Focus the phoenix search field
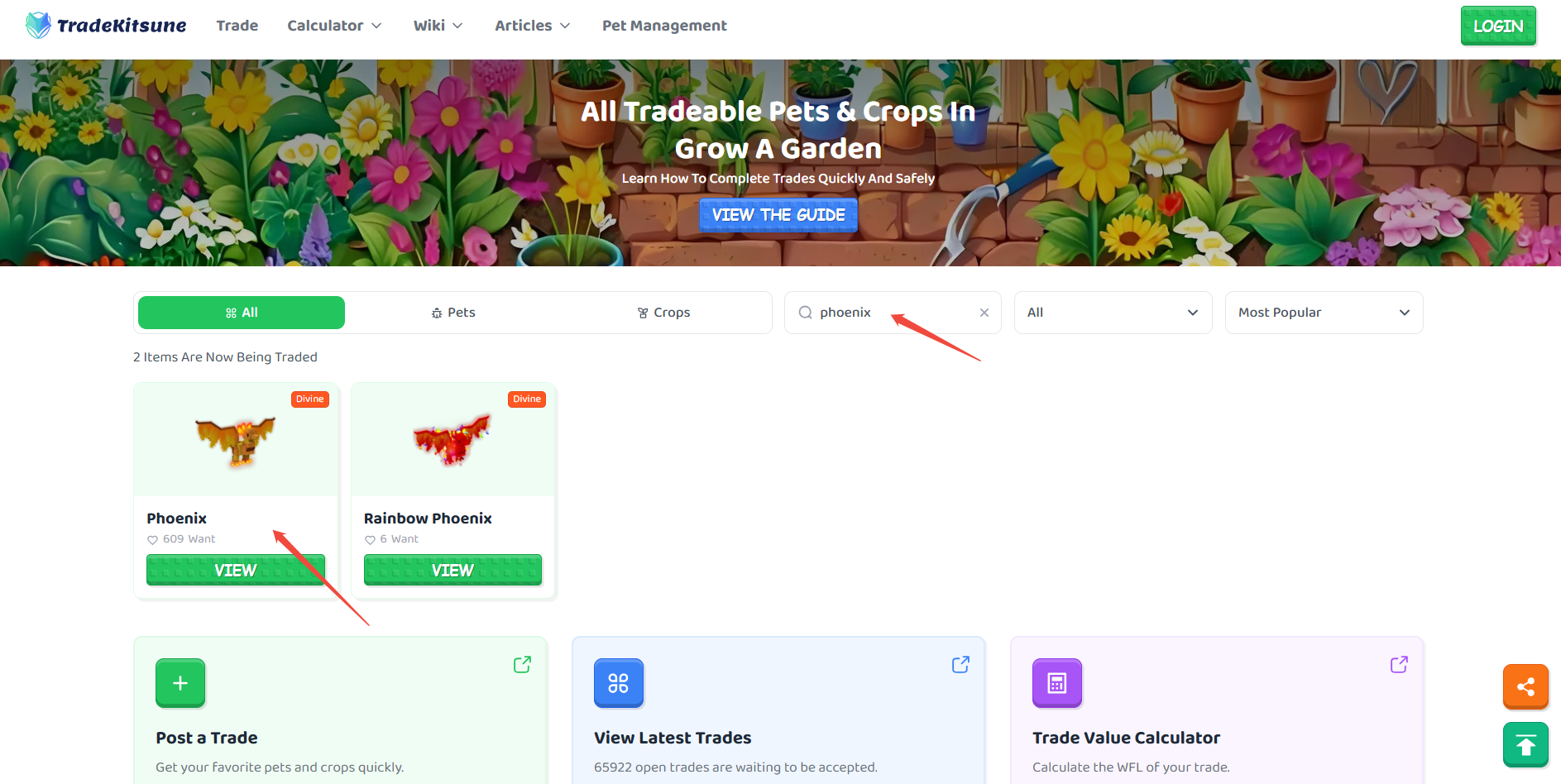Viewport: 1561px width, 784px height. [893, 313]
